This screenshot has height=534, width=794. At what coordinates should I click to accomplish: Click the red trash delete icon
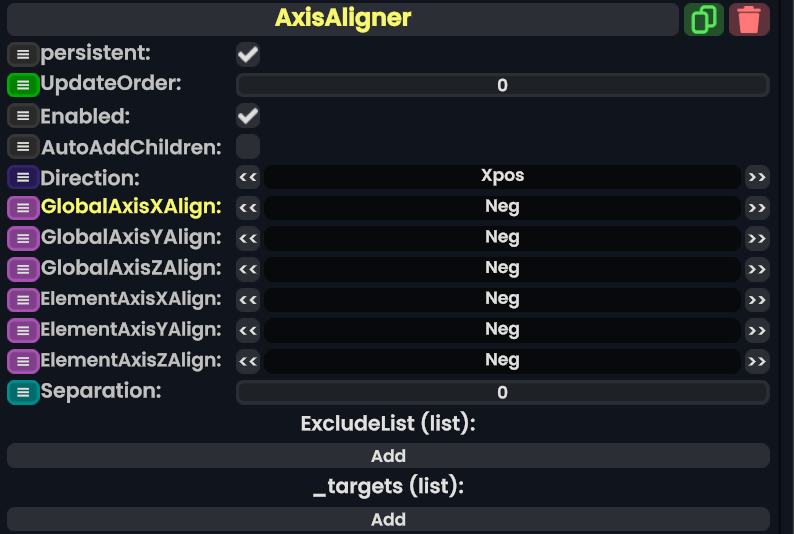pos(749,20)
